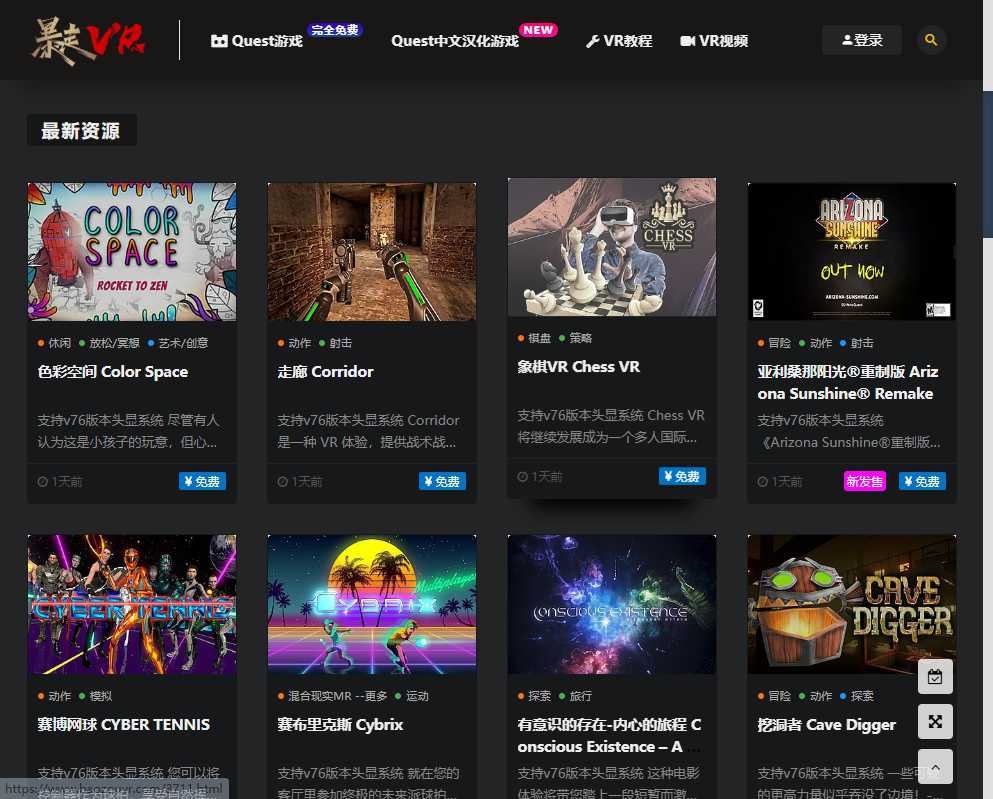Image resolution: width=993 pixels, height=799 pixels.
Task: Click the back-to-top arrow button
Action: pos(935,767)
